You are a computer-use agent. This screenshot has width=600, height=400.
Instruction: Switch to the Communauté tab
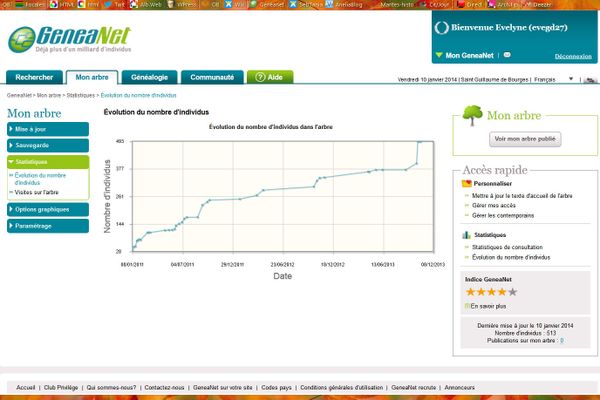212,77
